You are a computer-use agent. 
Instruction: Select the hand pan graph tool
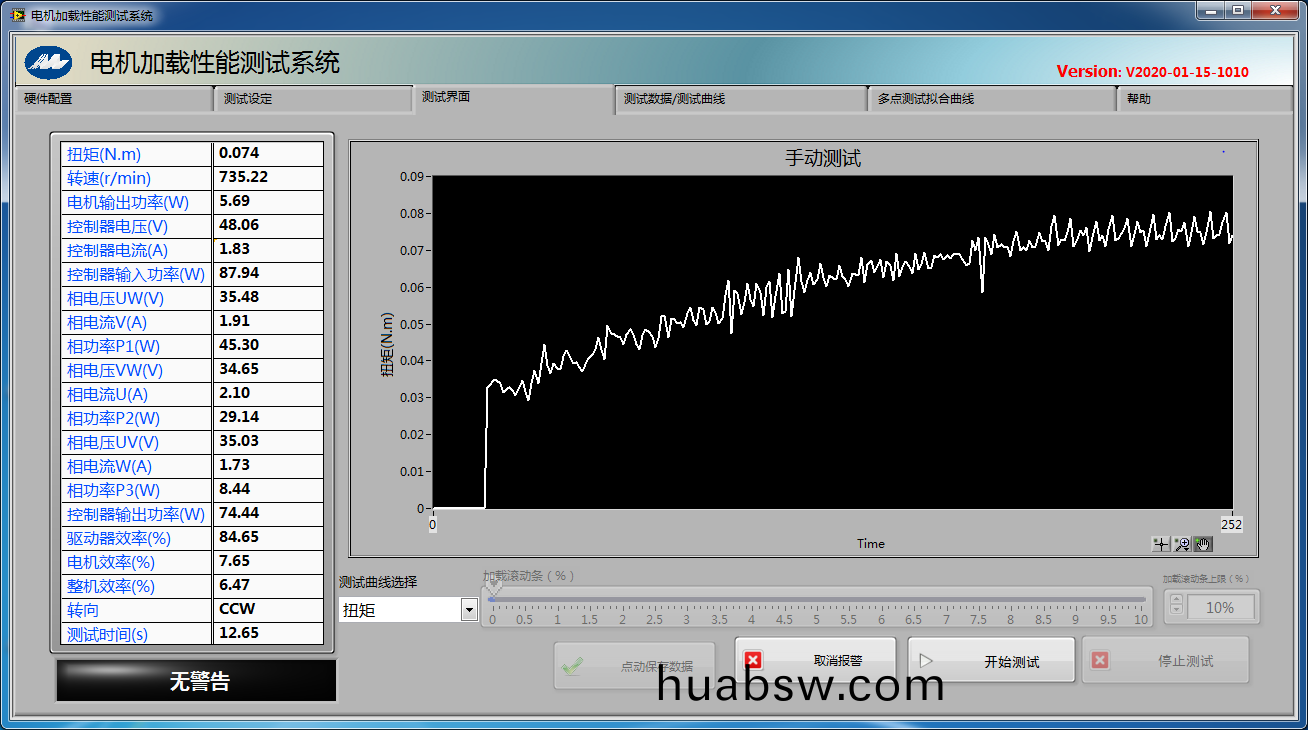[x=1203, y=544]
